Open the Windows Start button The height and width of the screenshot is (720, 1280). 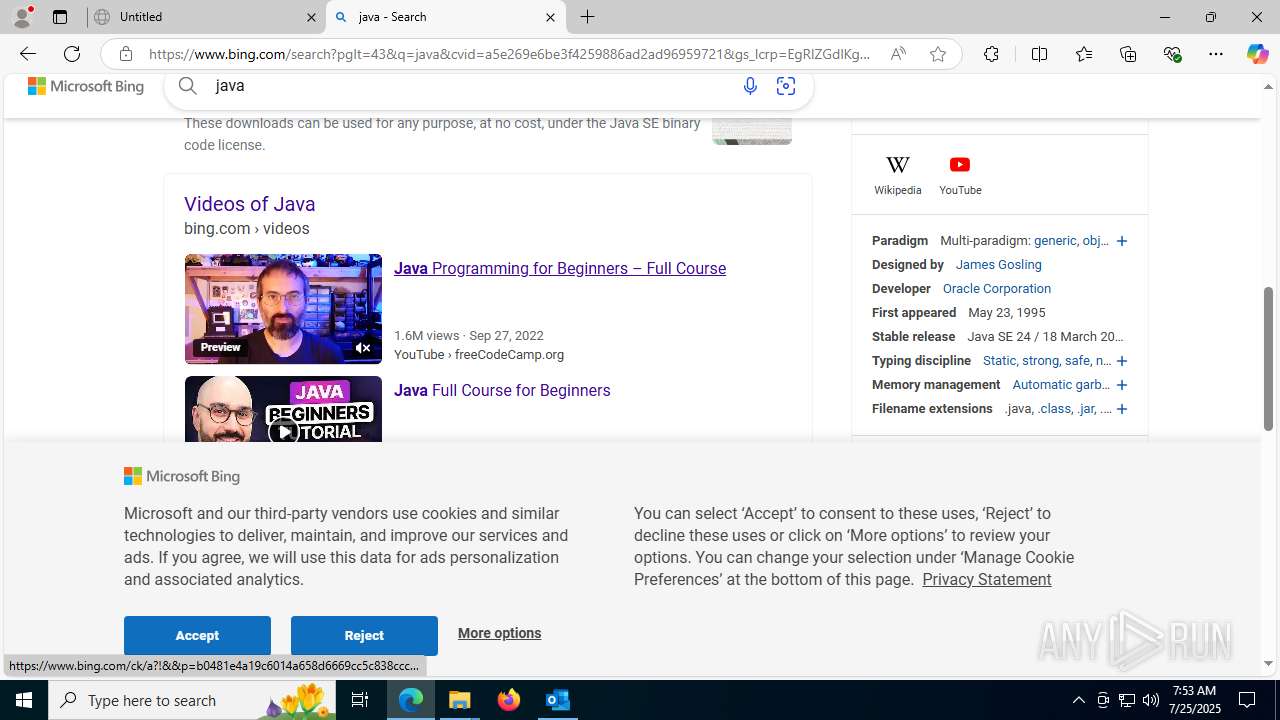(x=24, y=700)
